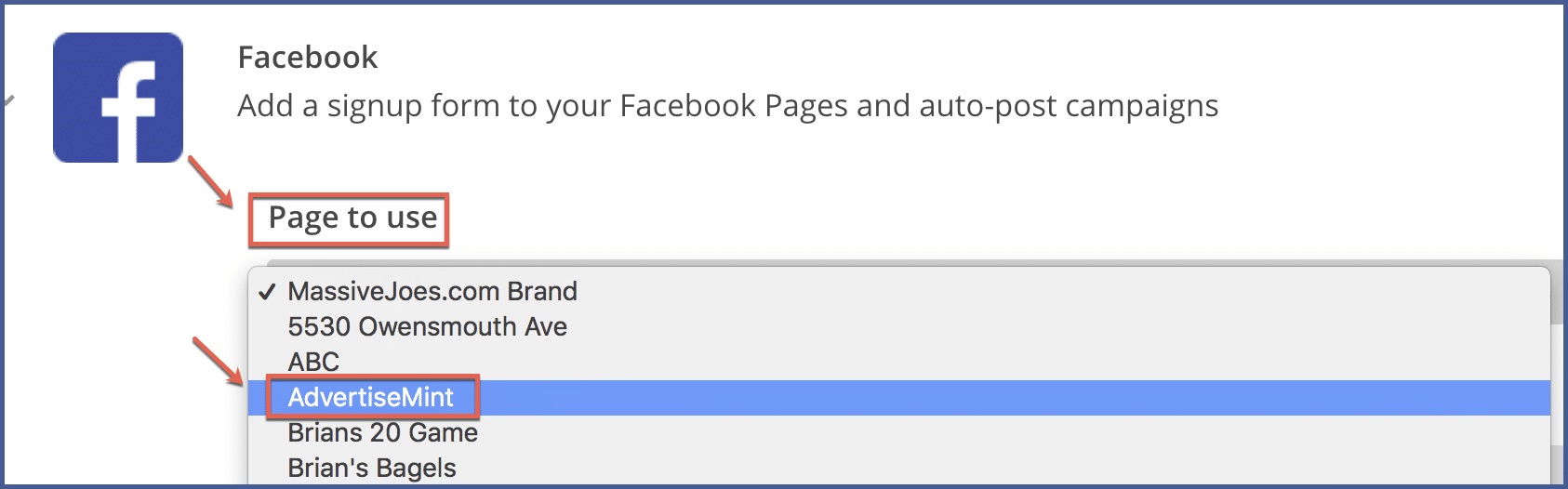
Task: Click the red box around AdvertiseMint
Action: pos(373,398)
